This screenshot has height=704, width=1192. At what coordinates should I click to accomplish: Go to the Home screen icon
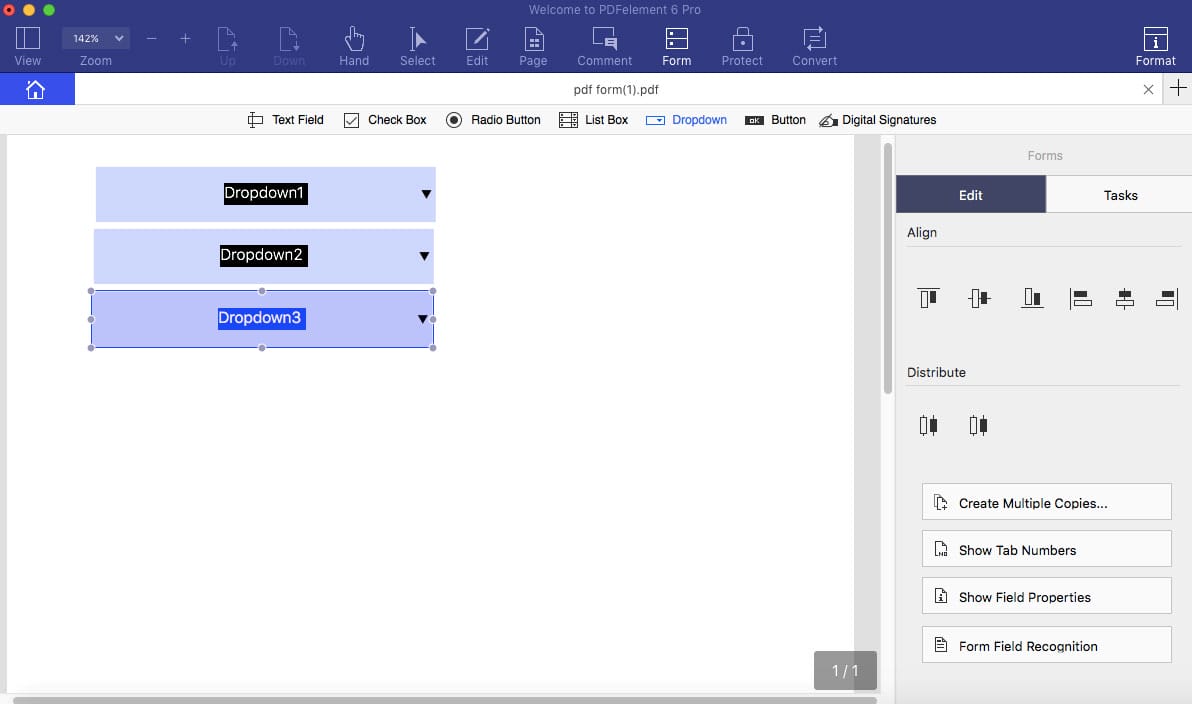[x=36, y=90]
